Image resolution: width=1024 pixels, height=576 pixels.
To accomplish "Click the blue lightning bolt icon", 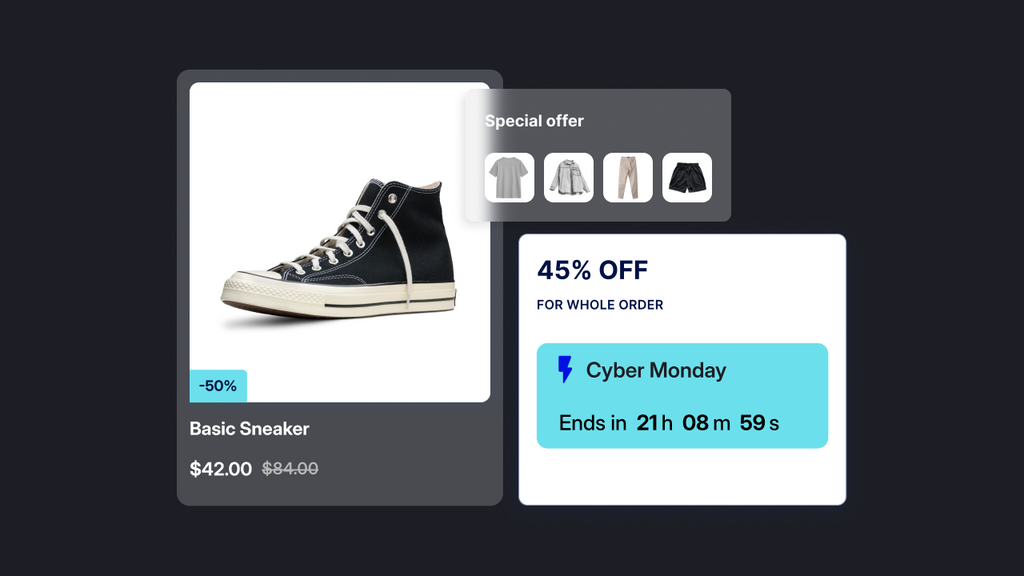I will (x=565, y=370).
